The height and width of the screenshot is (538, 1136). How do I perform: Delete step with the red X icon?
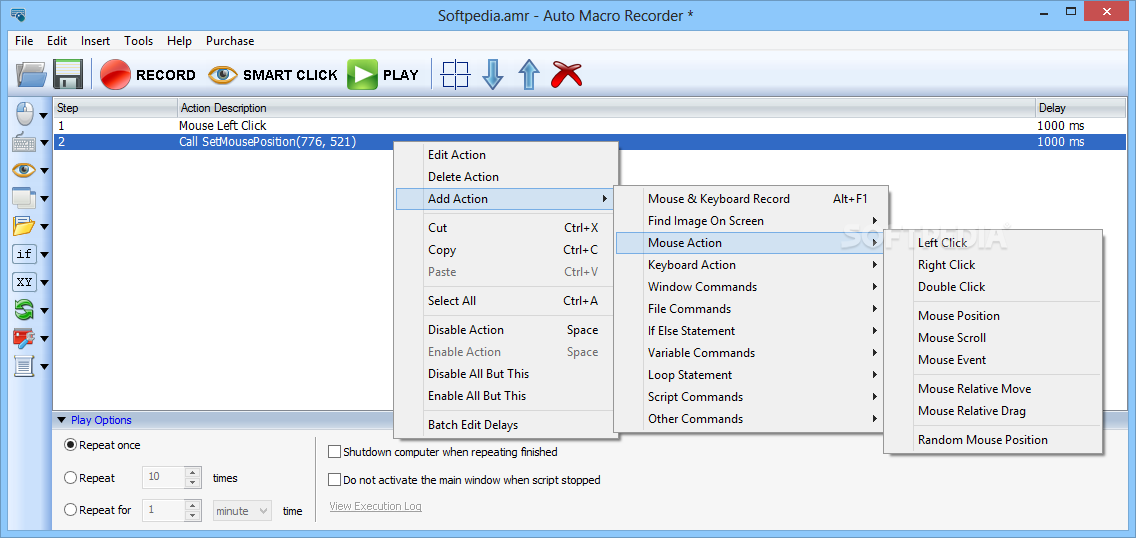pyautogui.click(x=567, y=75)
